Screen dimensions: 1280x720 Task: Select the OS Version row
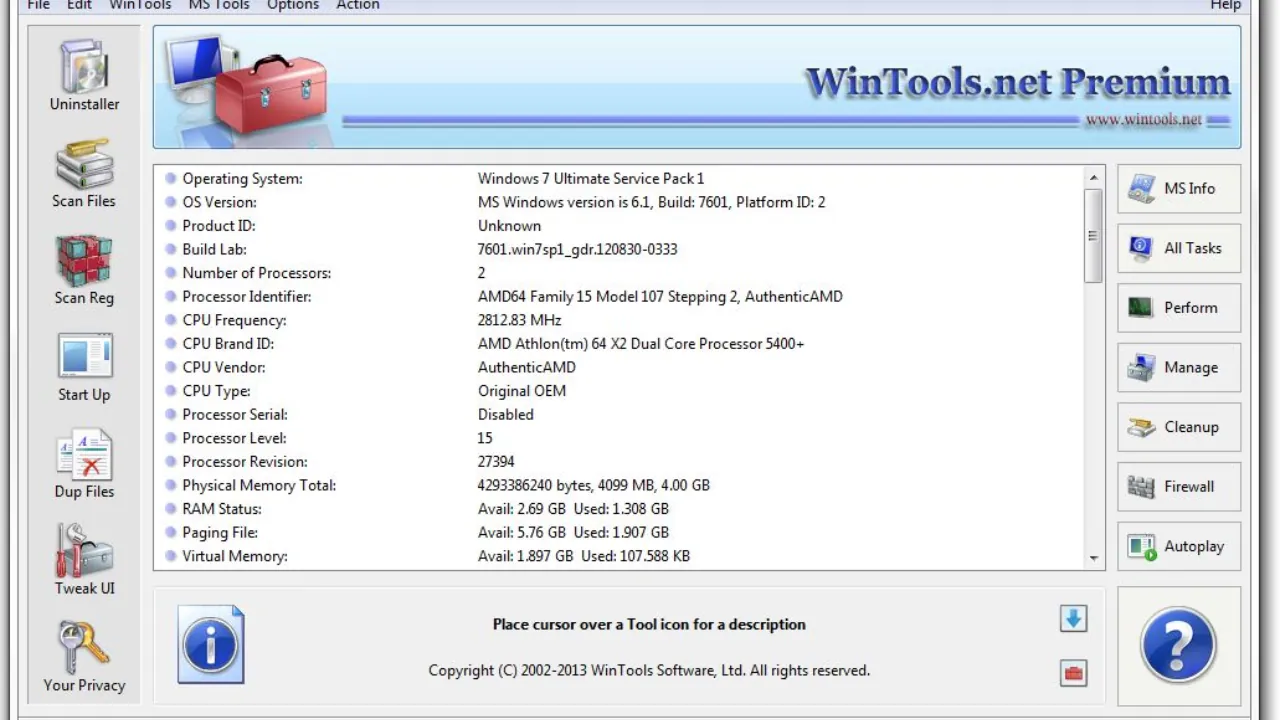(x=620, y=203)
